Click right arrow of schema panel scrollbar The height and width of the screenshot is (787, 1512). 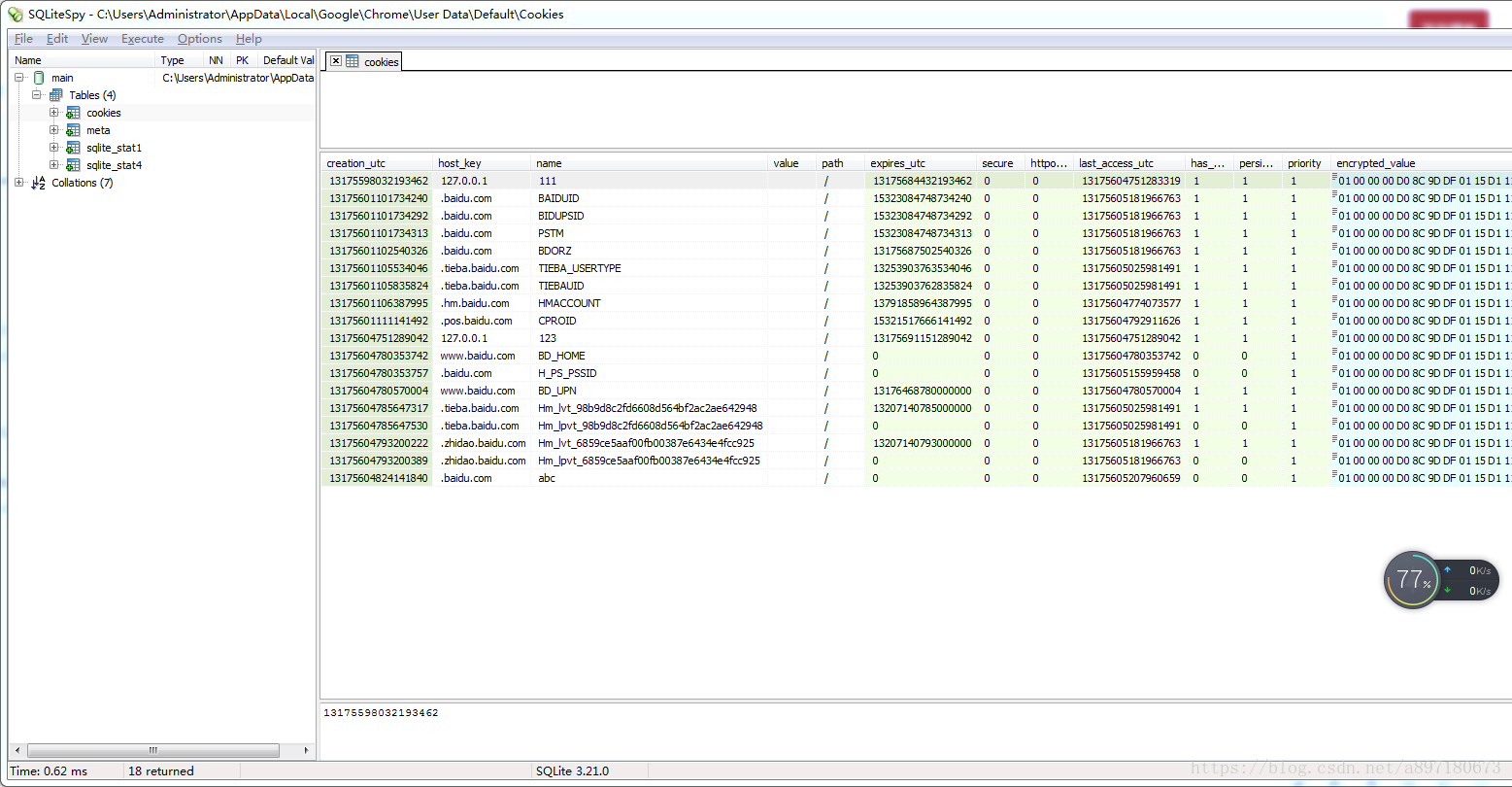308,751
